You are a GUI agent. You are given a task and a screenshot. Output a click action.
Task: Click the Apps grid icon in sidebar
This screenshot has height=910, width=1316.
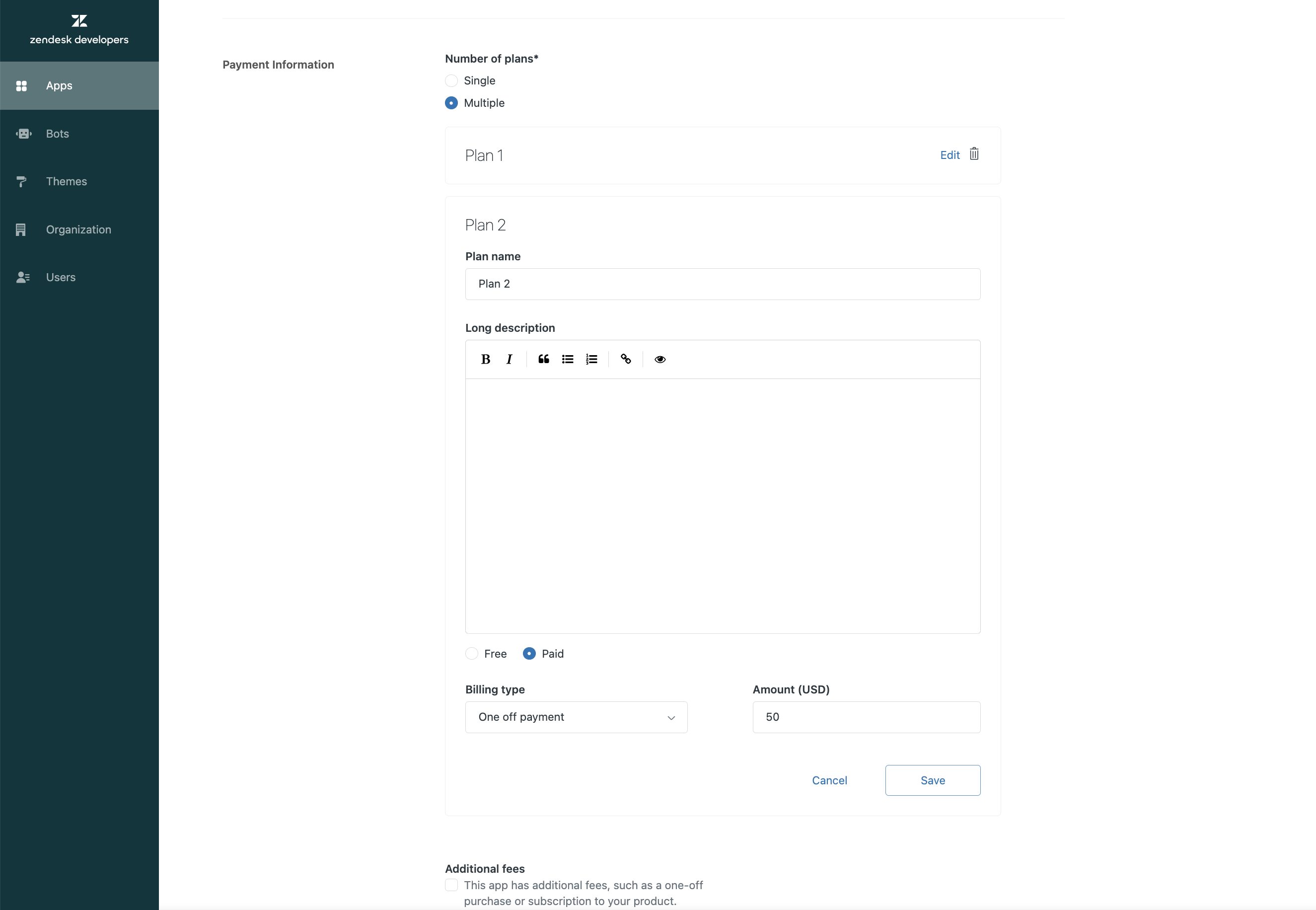[x=22, y=85]
